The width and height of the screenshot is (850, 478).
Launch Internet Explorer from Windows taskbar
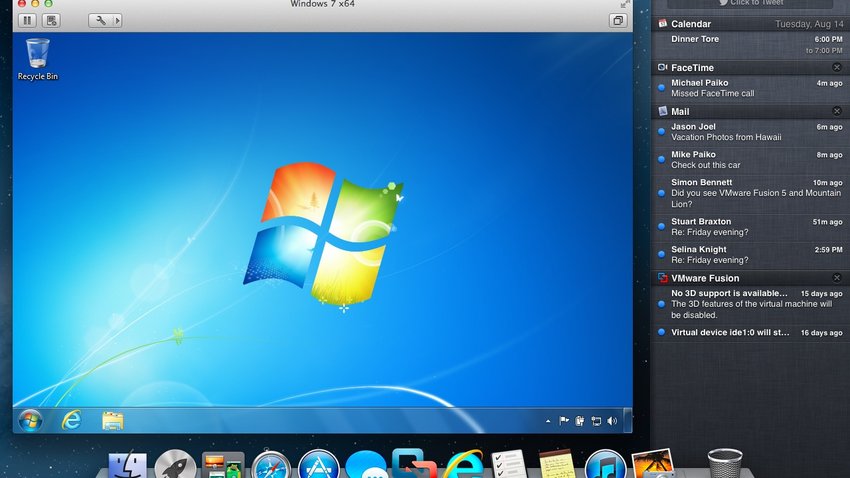point(71,421)
